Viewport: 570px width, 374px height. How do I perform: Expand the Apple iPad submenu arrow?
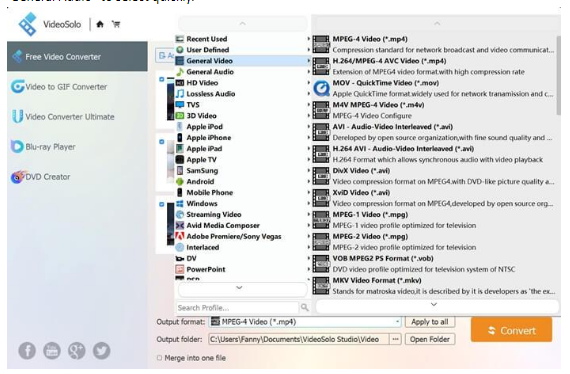(309, 148)
